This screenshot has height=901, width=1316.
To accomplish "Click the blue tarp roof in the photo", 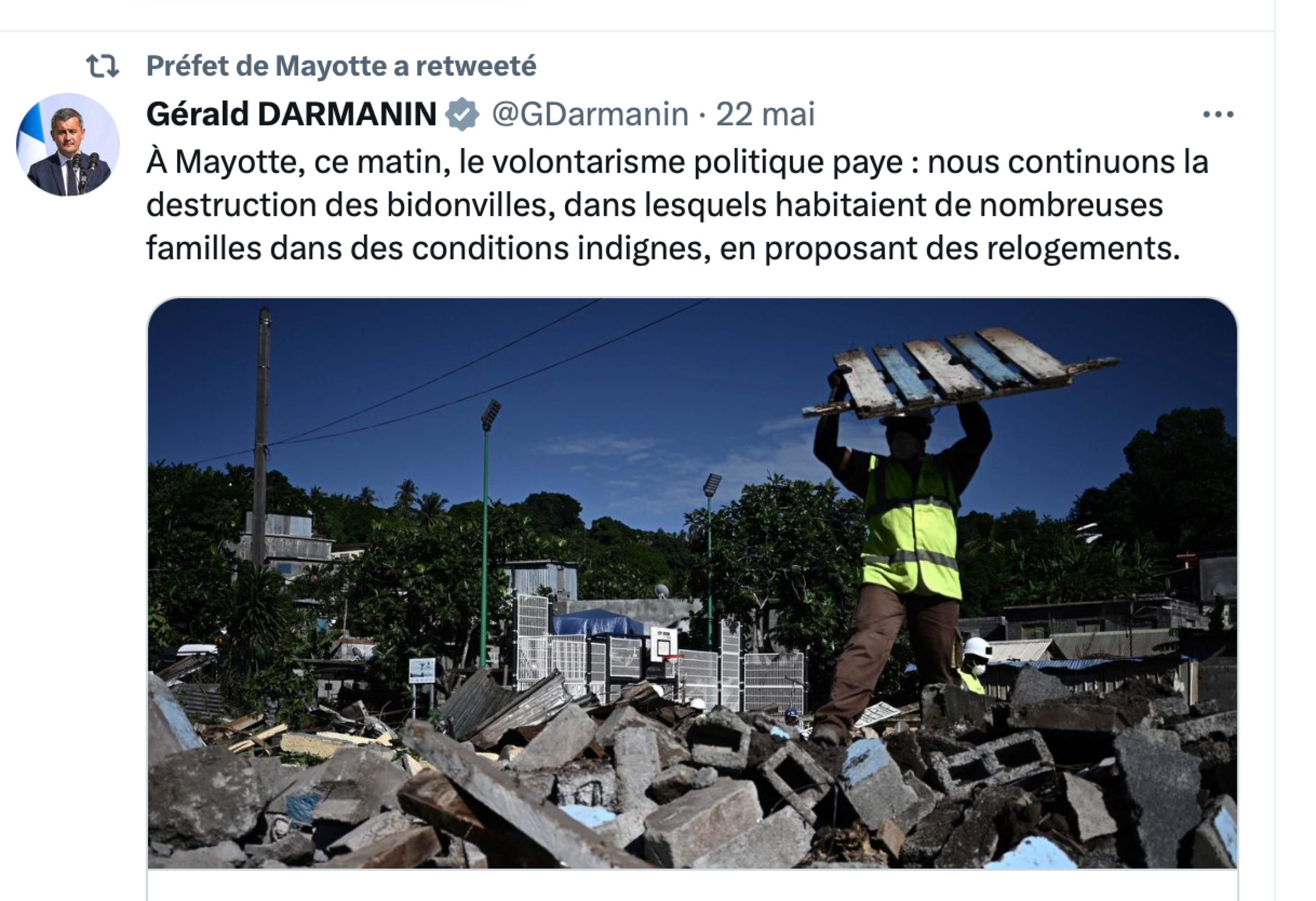I will point(598,623).
